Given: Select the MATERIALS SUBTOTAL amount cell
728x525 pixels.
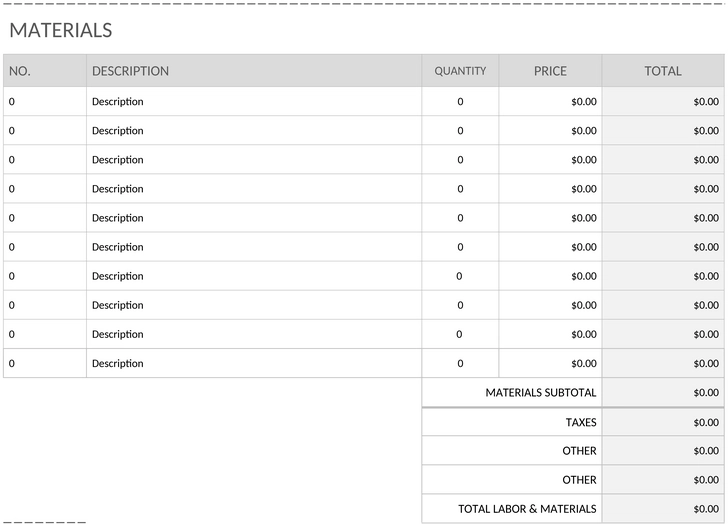Looking at the screenshot, I should click(663, 393).
